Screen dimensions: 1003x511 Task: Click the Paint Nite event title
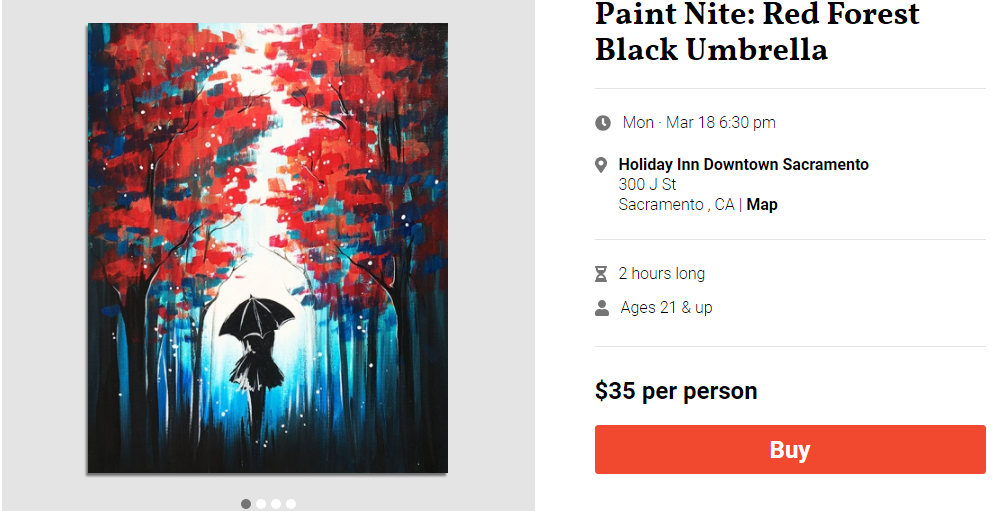(x=757, y=31)
